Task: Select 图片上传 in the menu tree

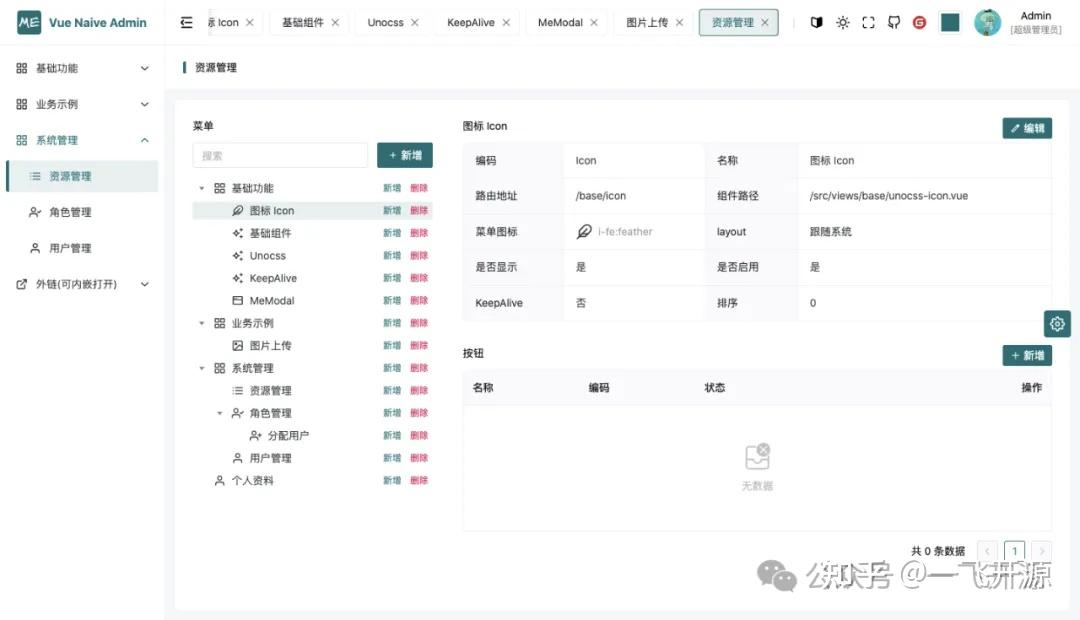Action: click(270, 346)
